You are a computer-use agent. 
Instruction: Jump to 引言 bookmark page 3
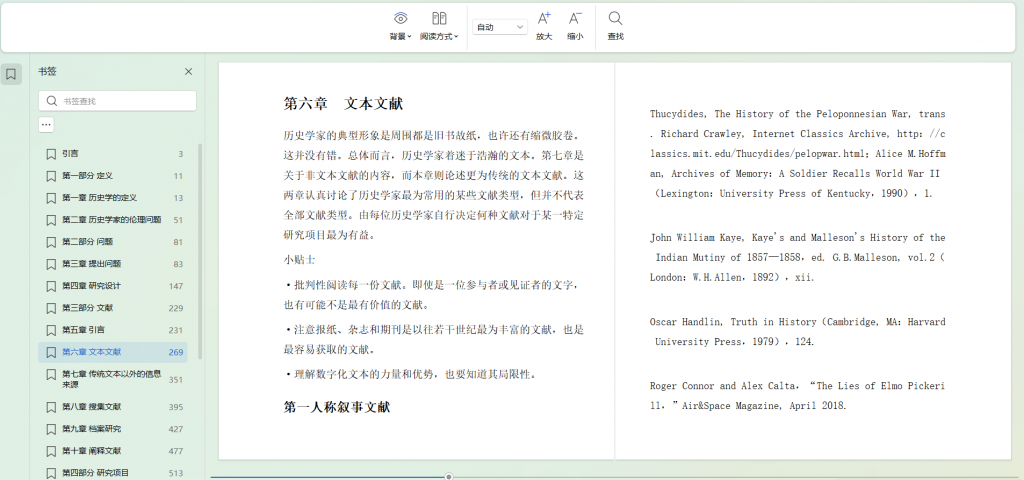112,154
